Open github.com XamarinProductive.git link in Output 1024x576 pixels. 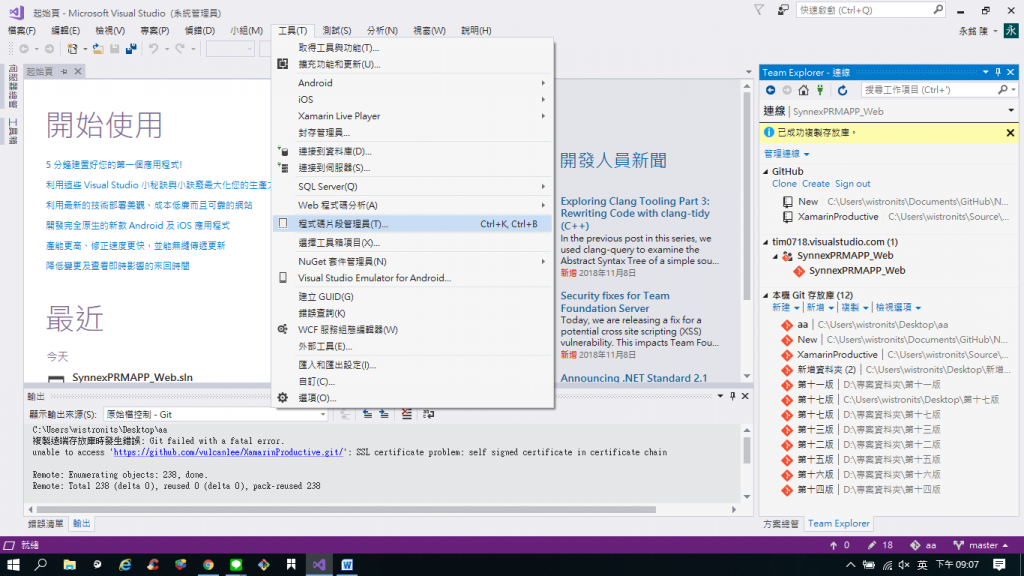point(229,452)
